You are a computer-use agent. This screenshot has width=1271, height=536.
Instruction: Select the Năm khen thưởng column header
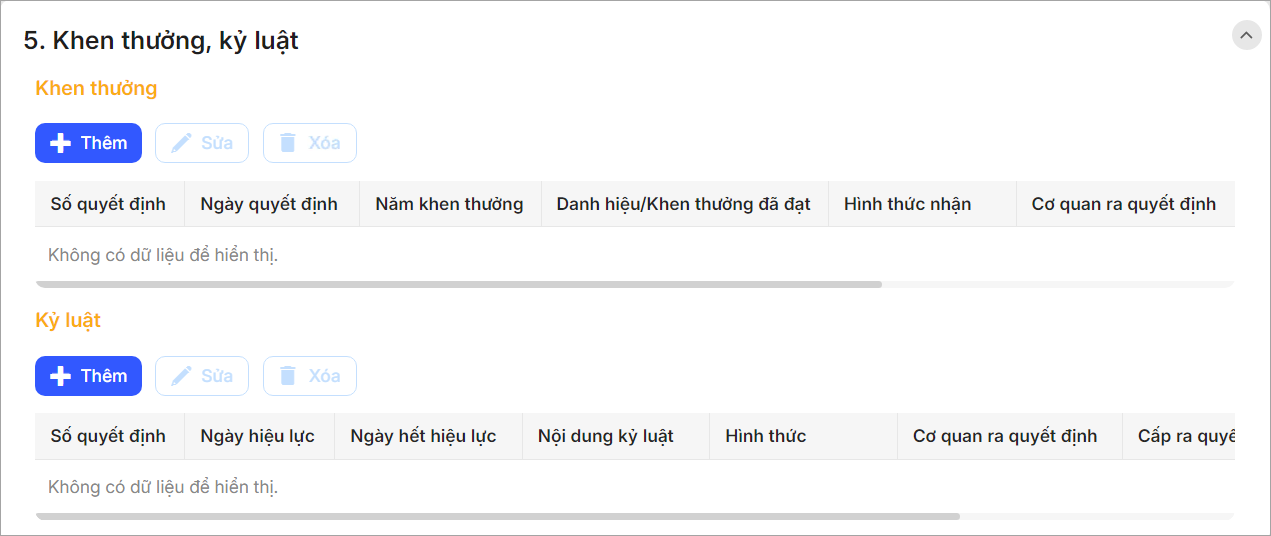449,204
